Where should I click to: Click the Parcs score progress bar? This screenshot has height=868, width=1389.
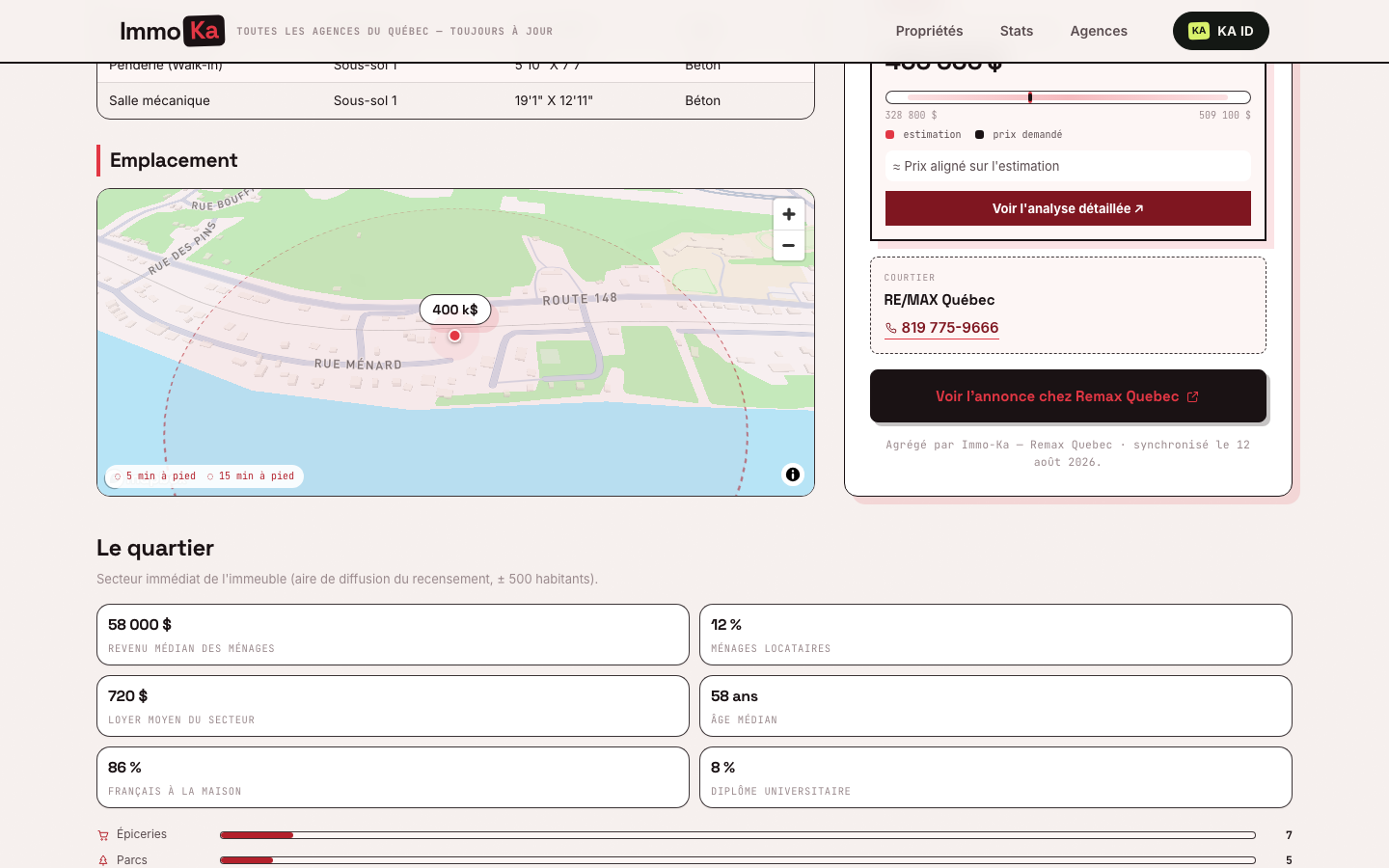pyautogui.click(x=738, y=860)
